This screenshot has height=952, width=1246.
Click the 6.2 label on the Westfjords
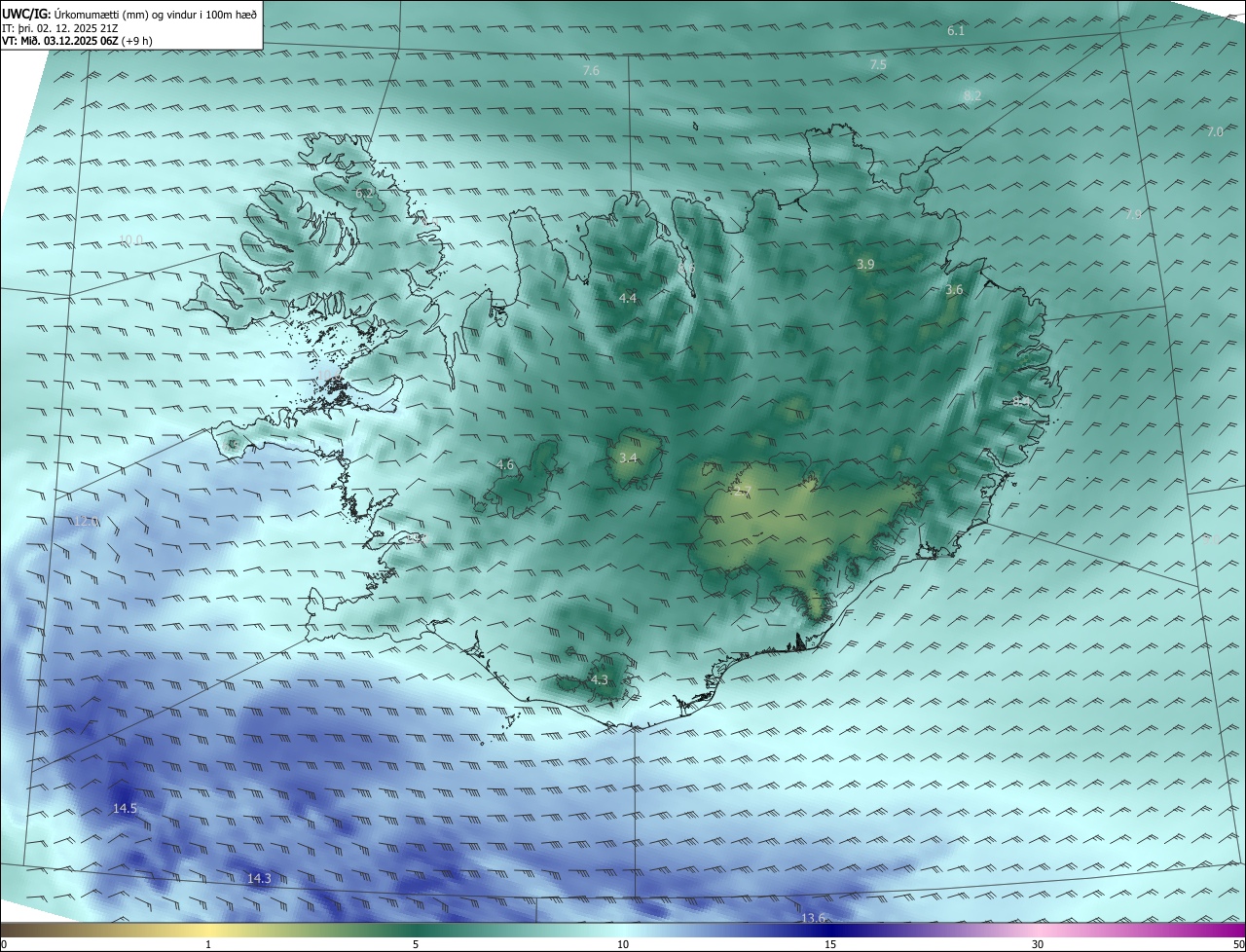coord(363,194)
